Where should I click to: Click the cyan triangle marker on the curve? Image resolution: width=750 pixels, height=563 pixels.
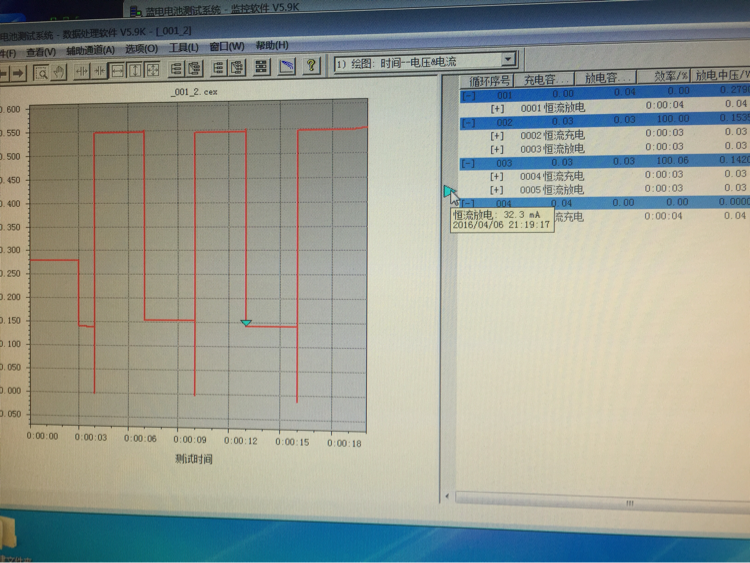[x=246, y=323]
